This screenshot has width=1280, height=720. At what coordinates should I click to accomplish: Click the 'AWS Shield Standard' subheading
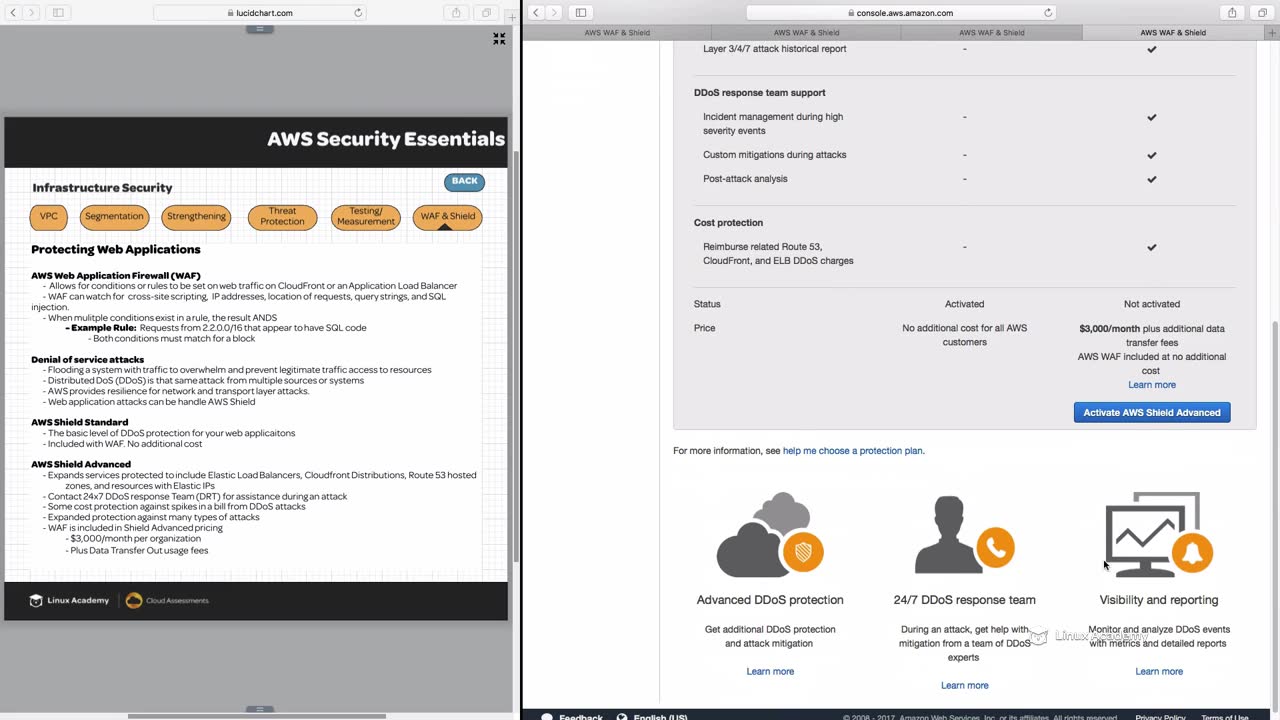tap(80, 422)
